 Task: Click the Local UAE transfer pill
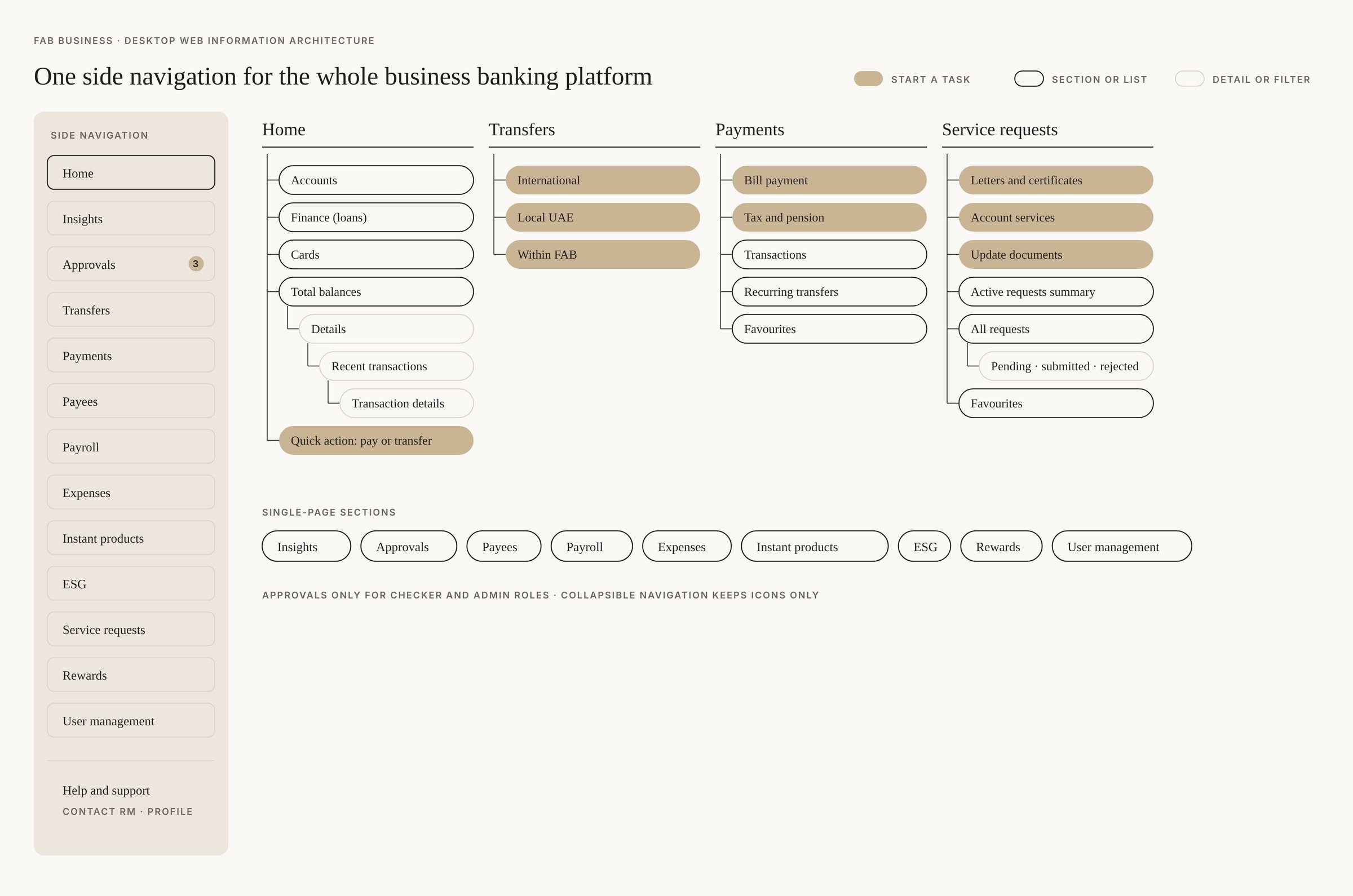(603, 217)
